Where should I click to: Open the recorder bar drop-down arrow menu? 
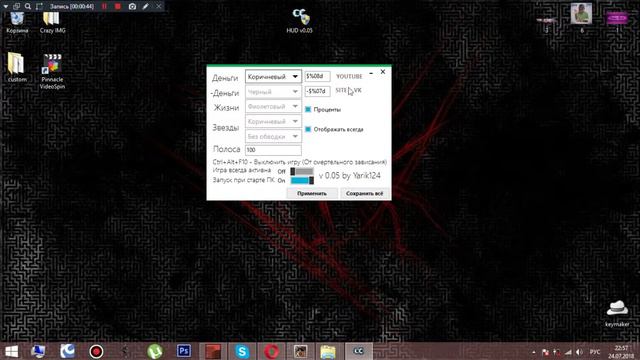[x=6, y=7]
